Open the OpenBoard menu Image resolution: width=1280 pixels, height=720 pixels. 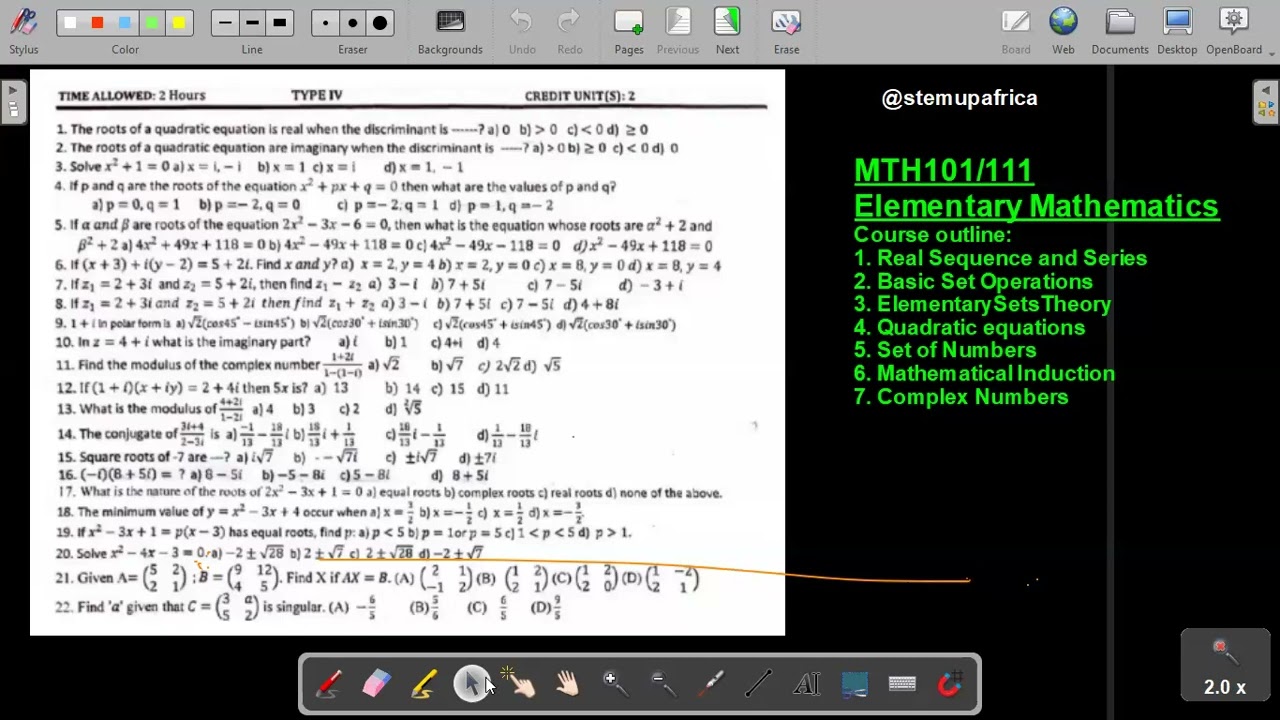[x=1234, y=31]
